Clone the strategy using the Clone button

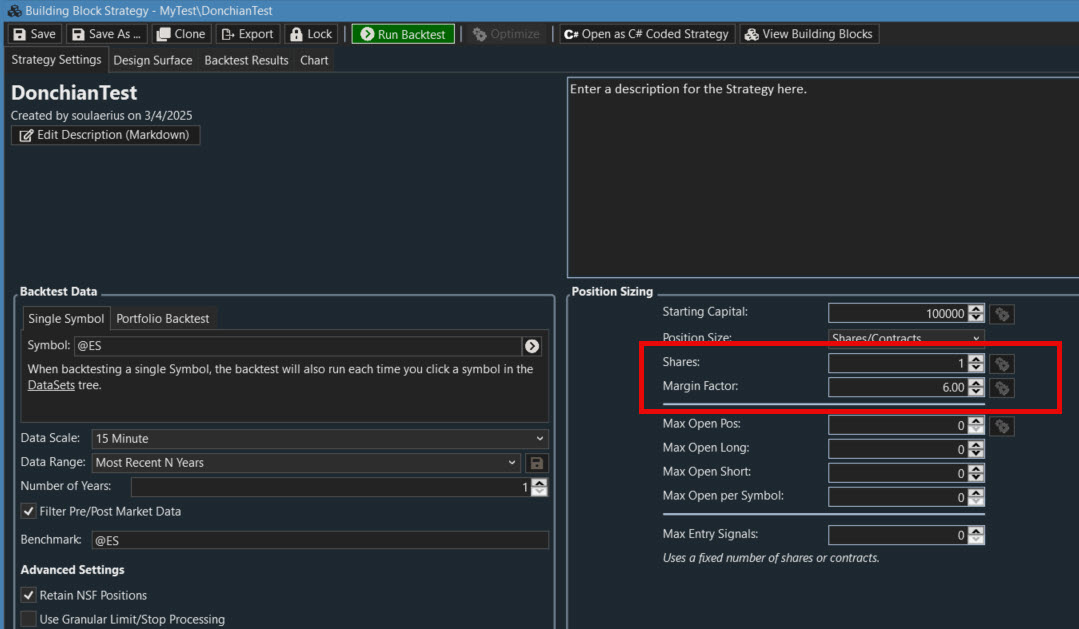181,34
